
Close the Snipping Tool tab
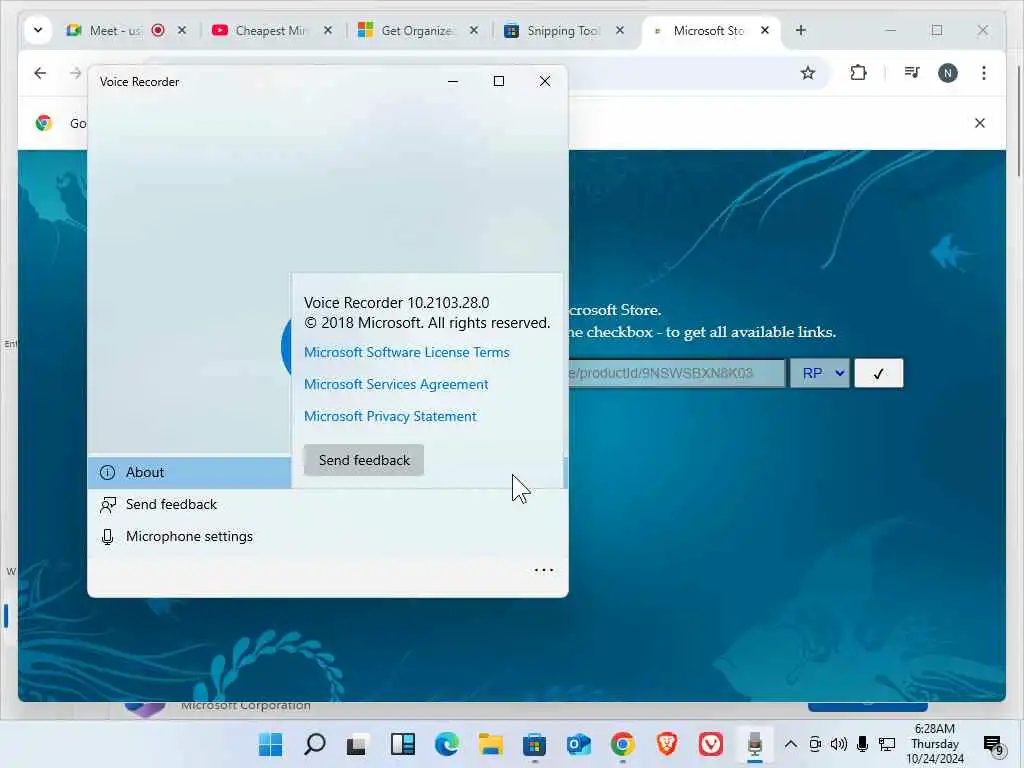coord(620,30)
